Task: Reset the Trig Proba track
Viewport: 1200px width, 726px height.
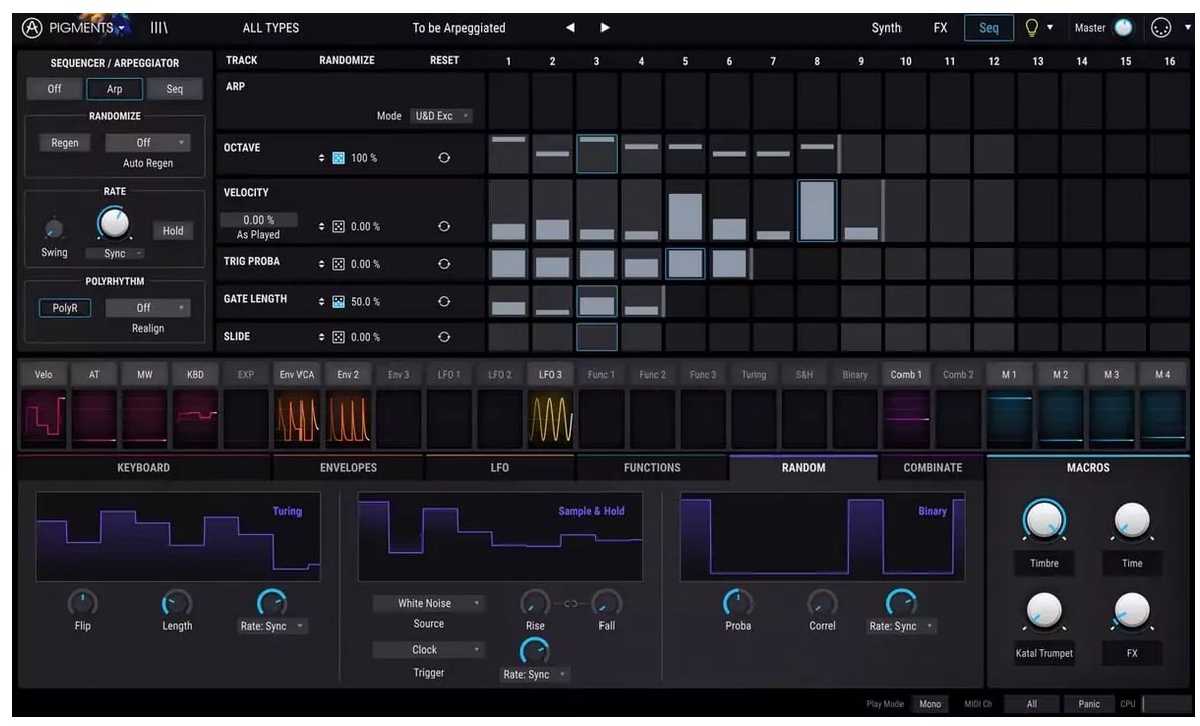Action: 444,264
